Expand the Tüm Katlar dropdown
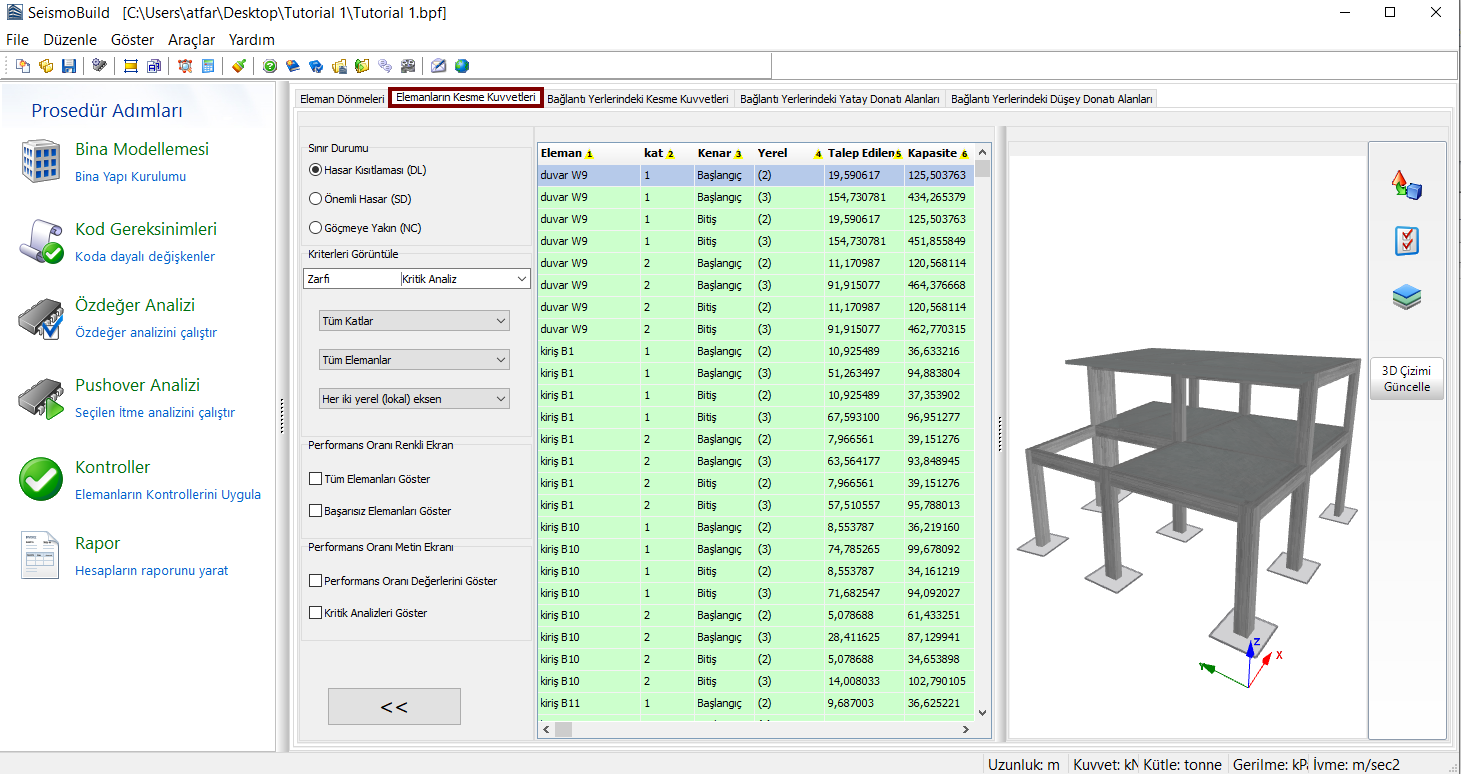The width and height of the screenshot is (1461, 774). (413, 321)
